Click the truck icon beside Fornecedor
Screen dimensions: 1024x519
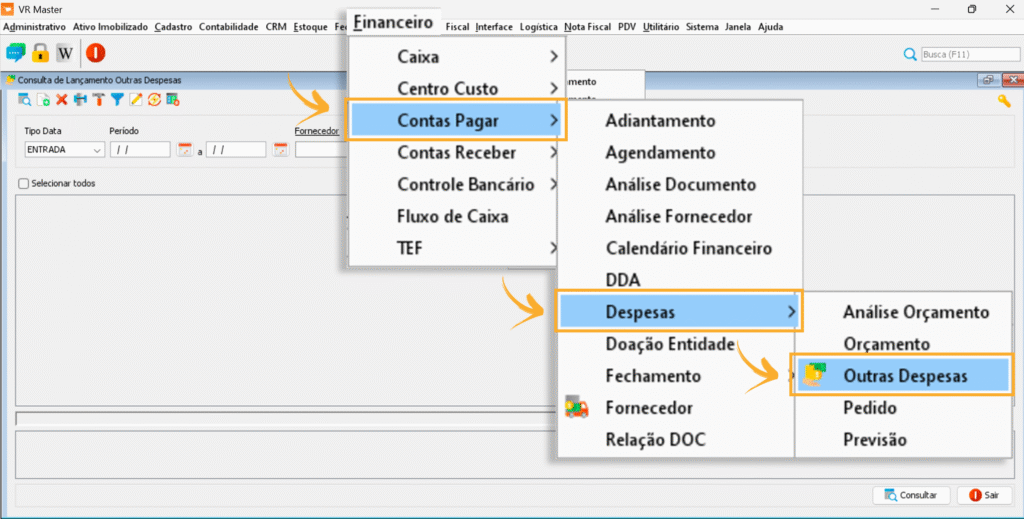pyautogui.click(x=577, y=407)
